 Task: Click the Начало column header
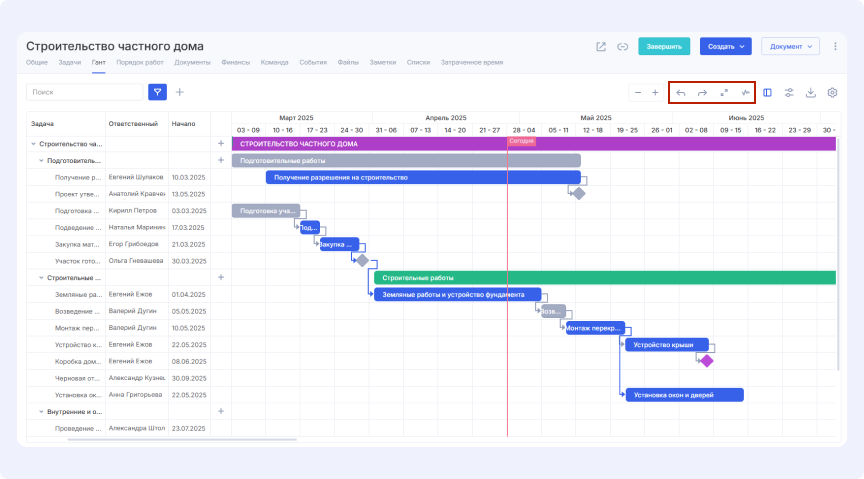[183, 124]
